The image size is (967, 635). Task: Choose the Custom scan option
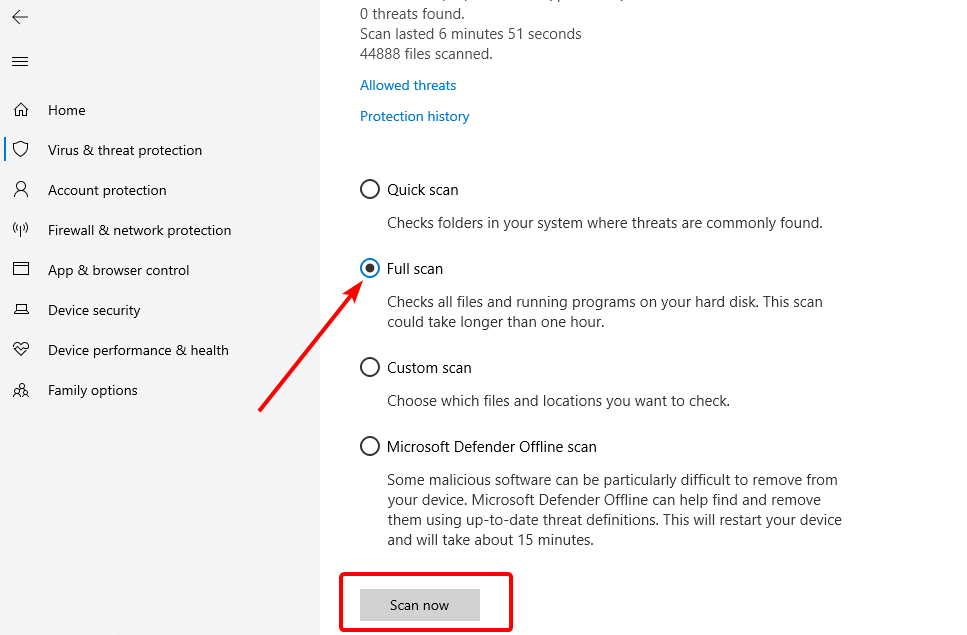point(370,367)
